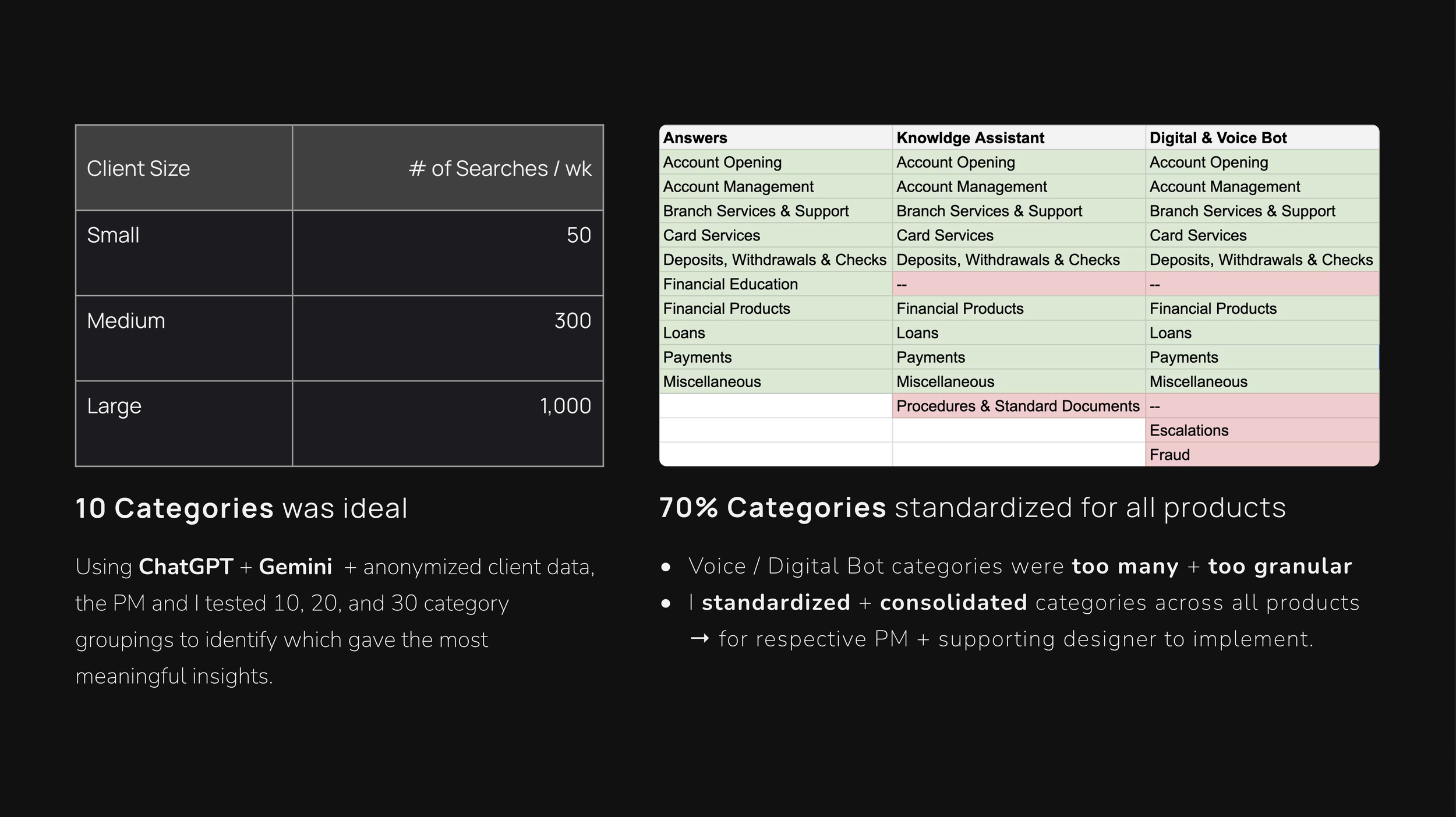
Task: Select 'Deposits, Withdrawals & Checks' under Knowldge Assistant
Action: point(1019,260)
